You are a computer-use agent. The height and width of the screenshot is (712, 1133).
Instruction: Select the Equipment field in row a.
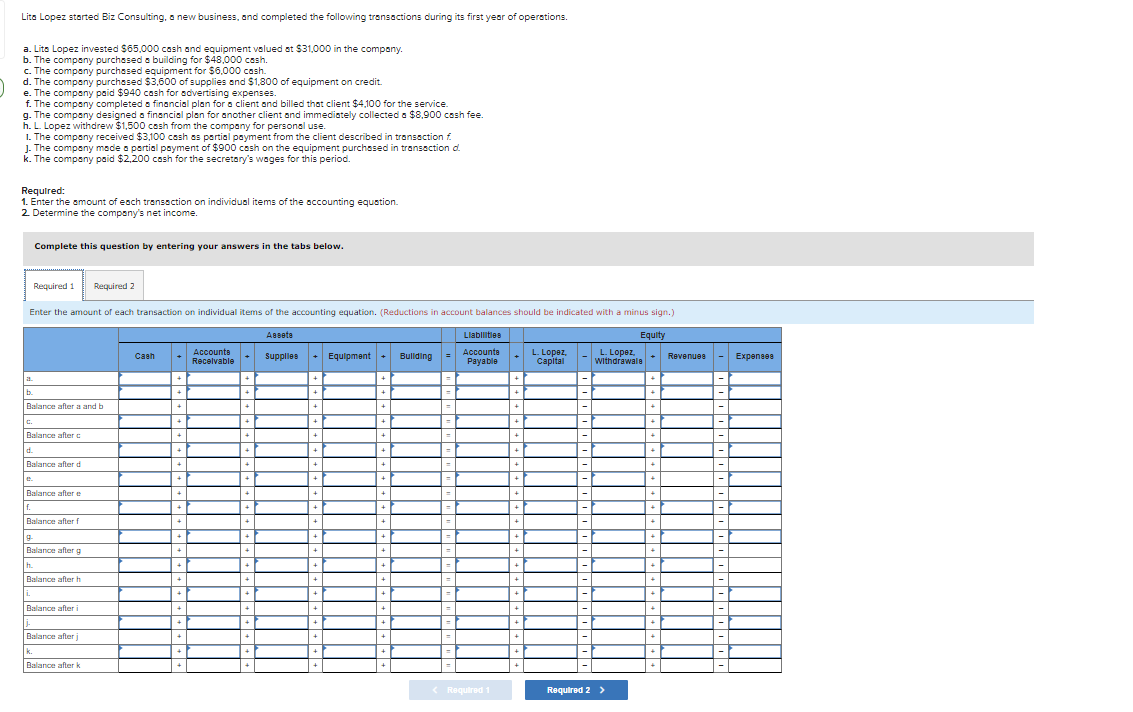click(x=349, y=379)
